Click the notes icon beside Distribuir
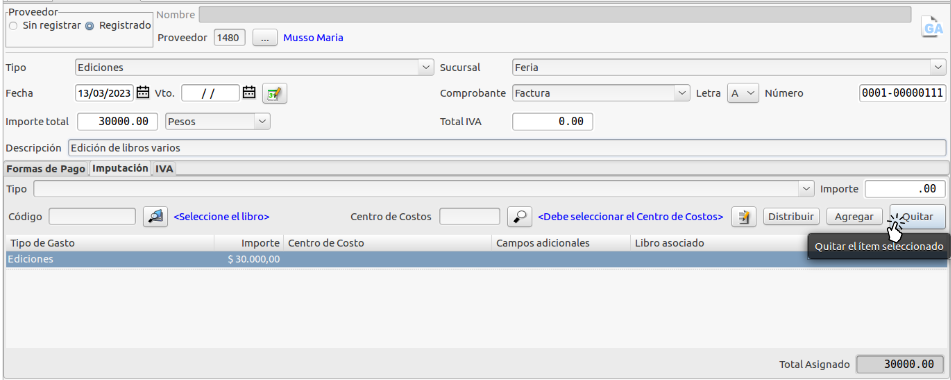This screenshot has height=380, width=951. pyautogui.click(x=743, y=216)
